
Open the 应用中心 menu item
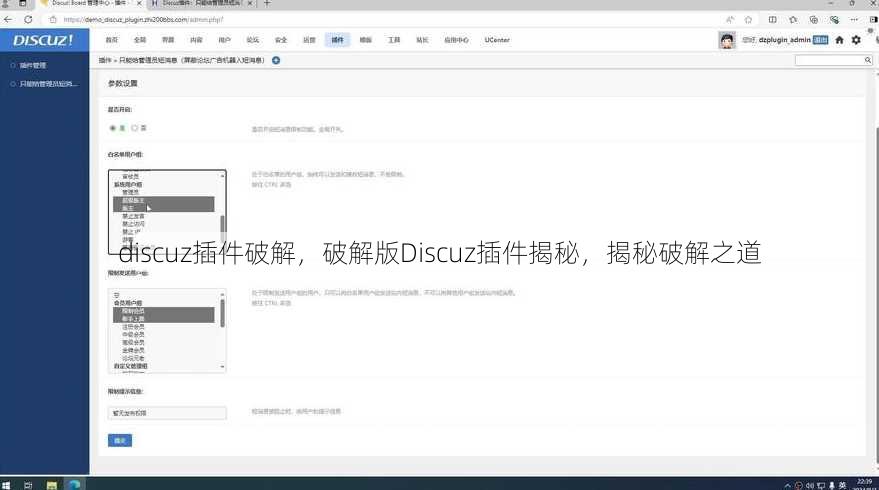pyautogui.click(x=456, y=40)
